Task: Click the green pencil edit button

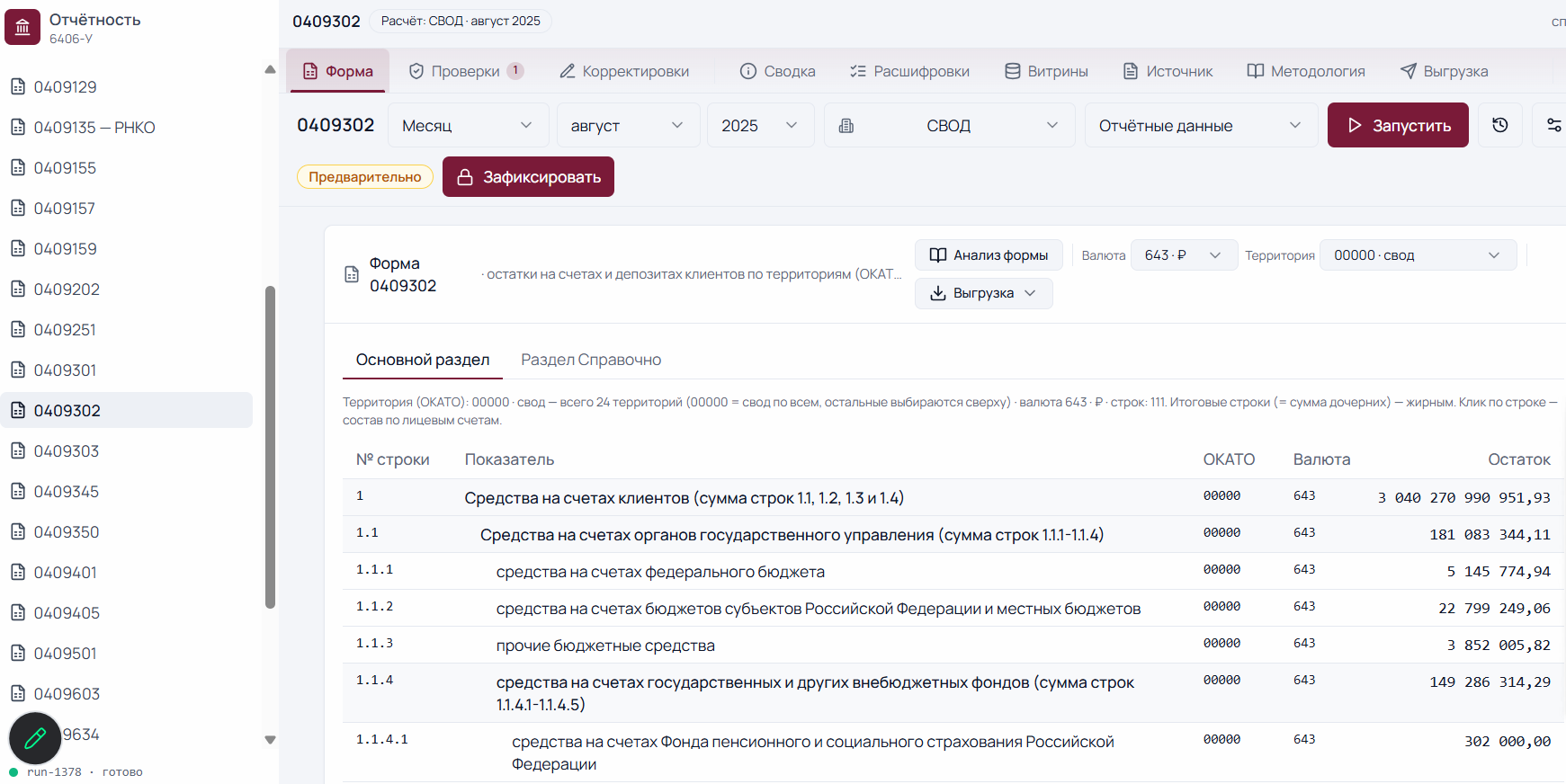Action: point(35,739)
